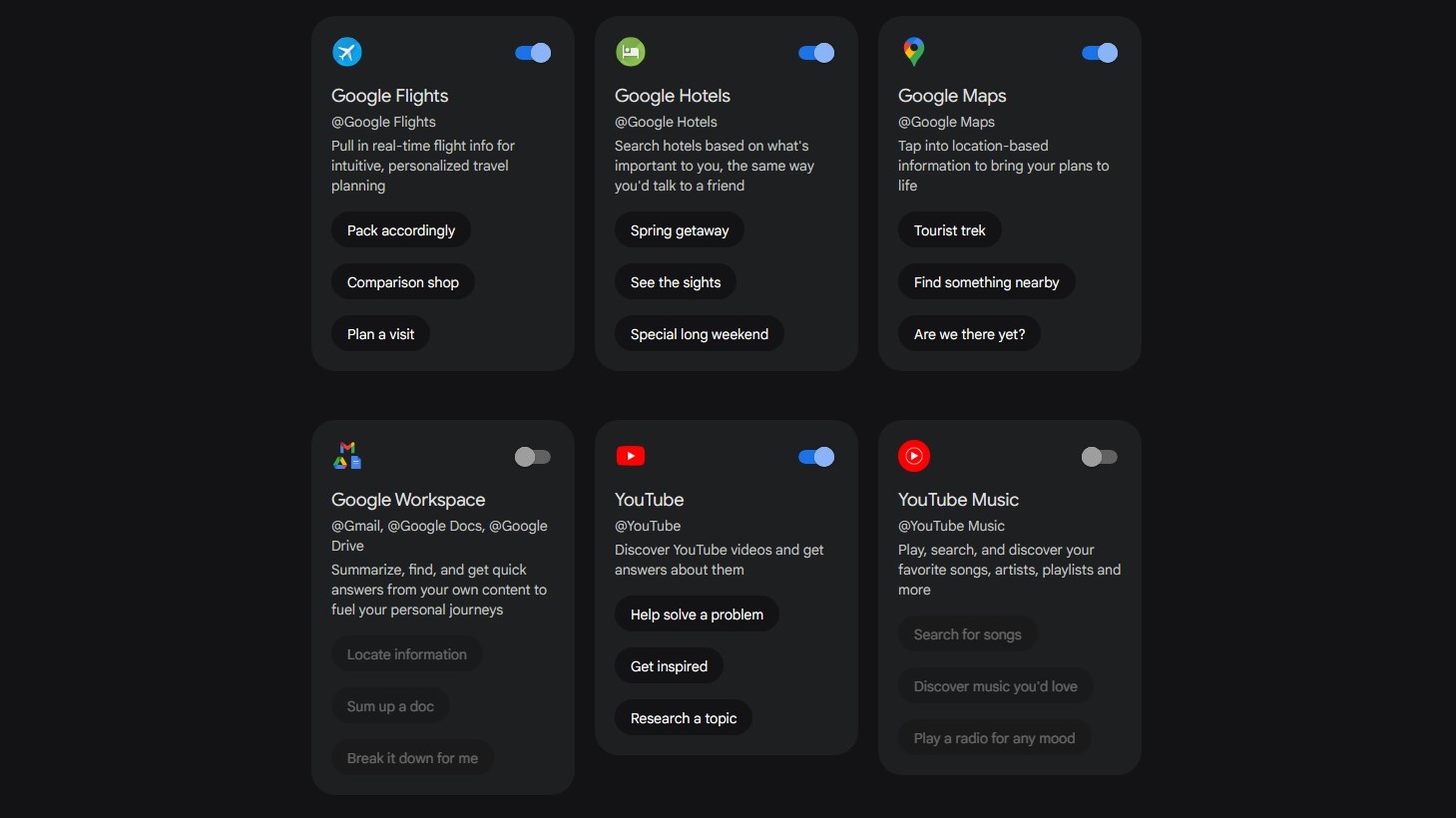Disable the Google Hotels extension switch
1456x818 pixels.
point(816,53)
